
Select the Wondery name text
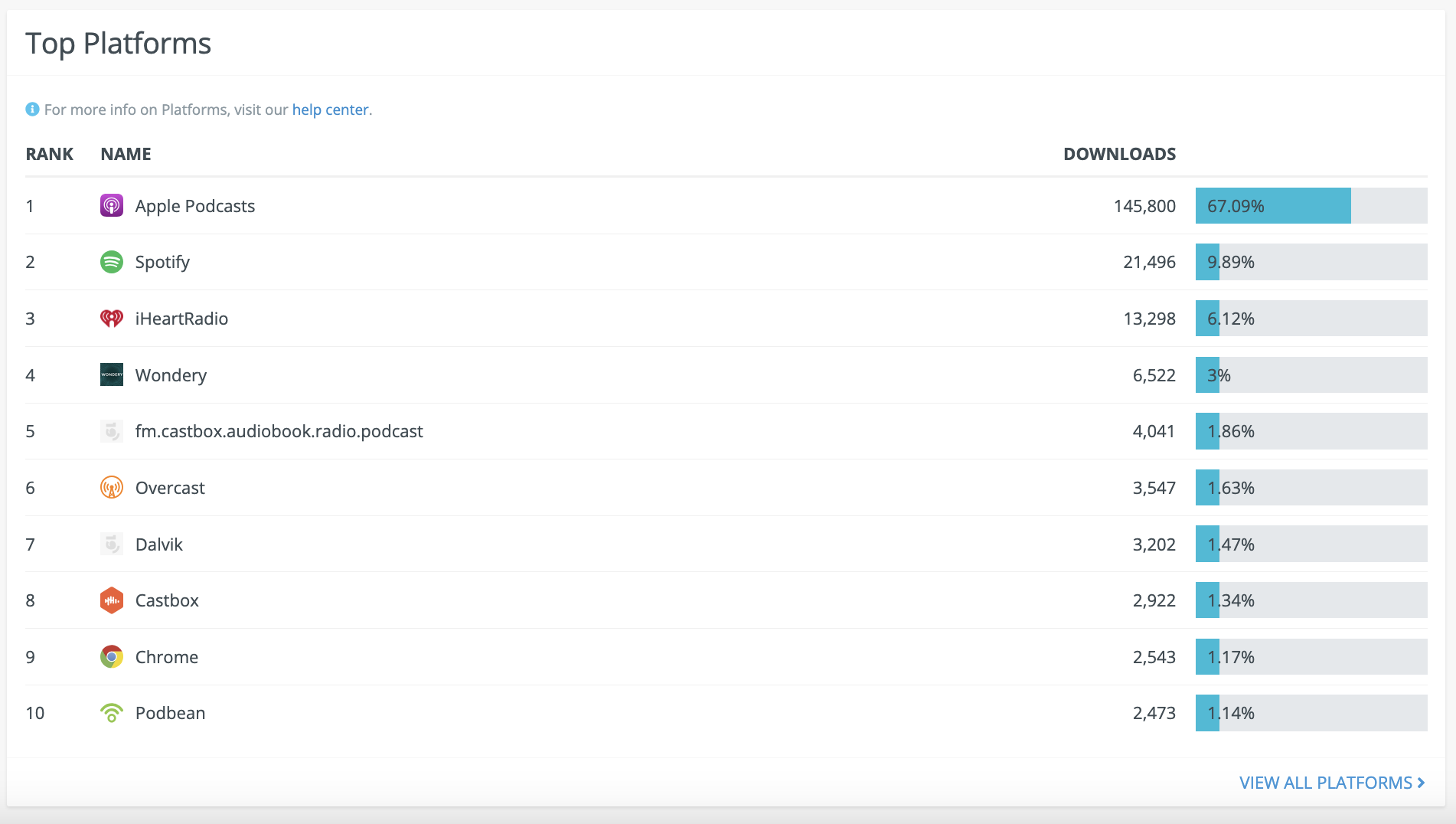[171, 375]
